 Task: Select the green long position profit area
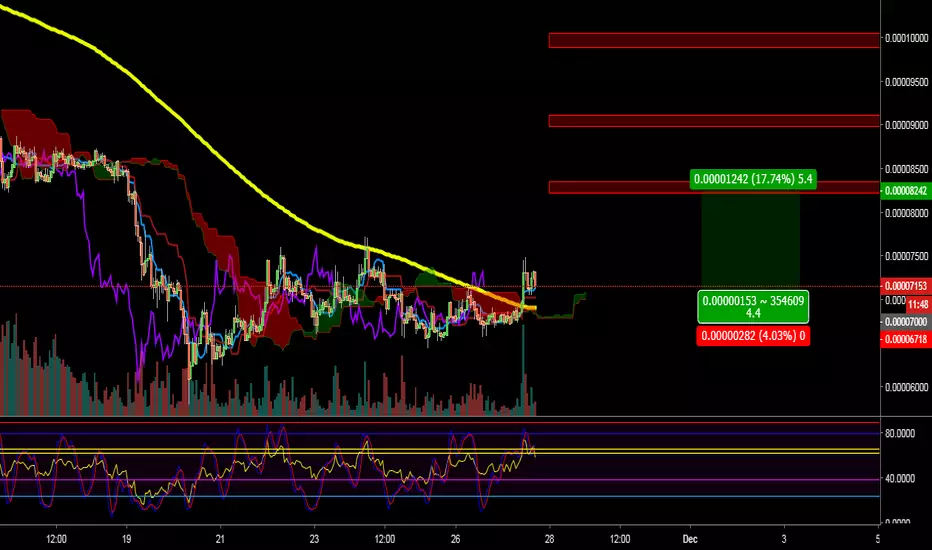751,240
